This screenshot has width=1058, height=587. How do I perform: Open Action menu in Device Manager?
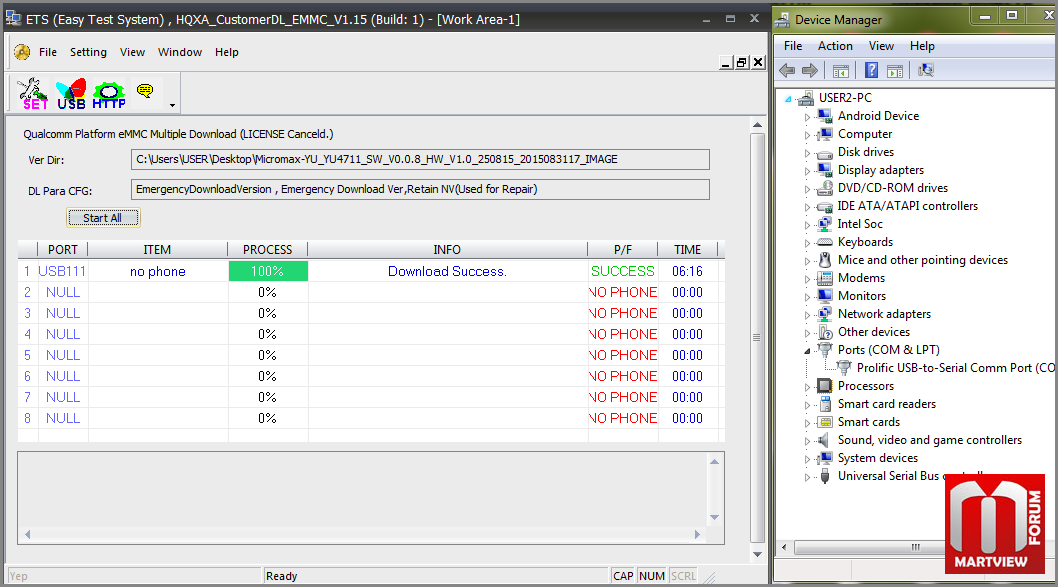pos(835,46)
